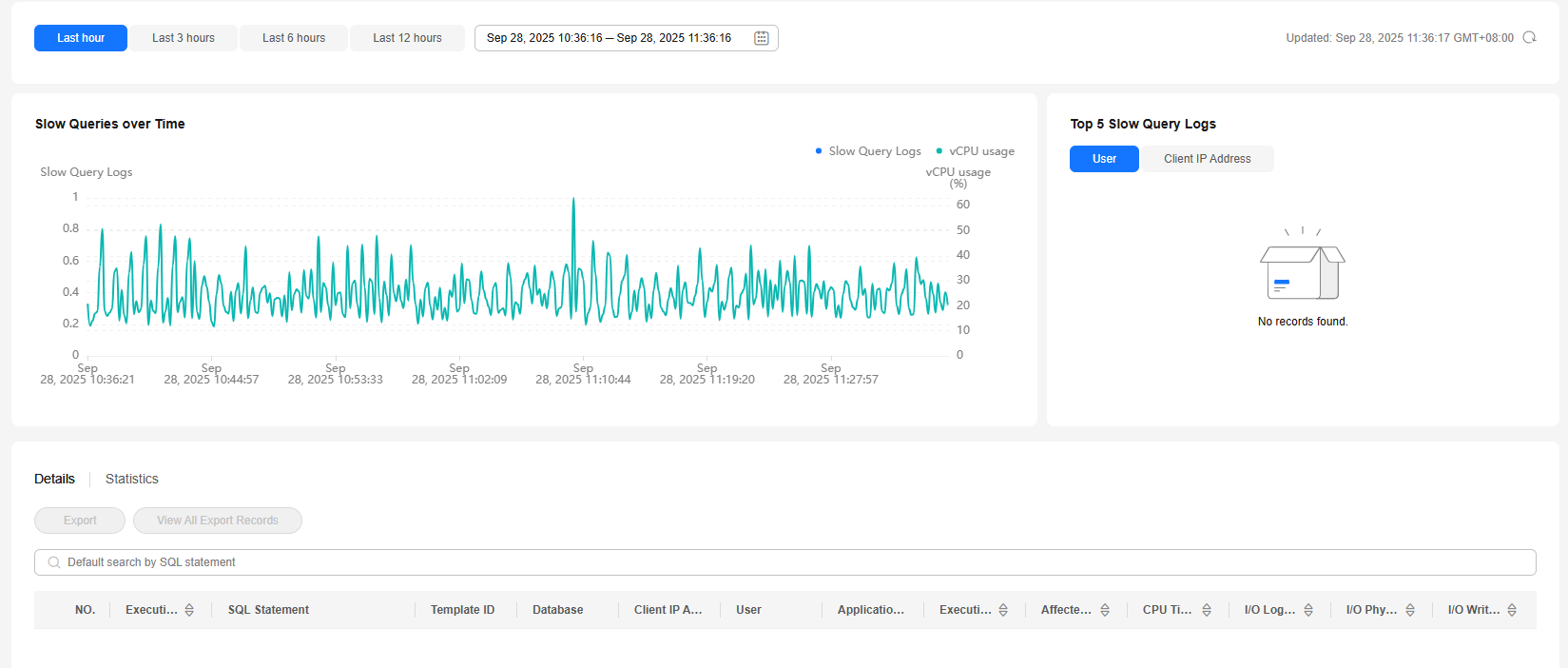Image resolution: width=1568 pixels, height=668 pixels.
Task: Click search magnifier icon in SQL search
Action: click(54, 562)
